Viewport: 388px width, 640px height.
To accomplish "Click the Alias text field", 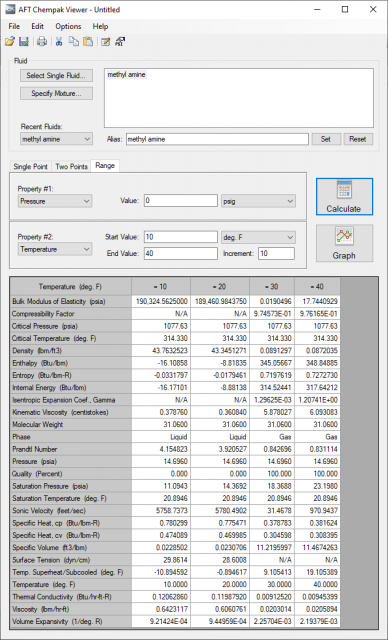I will point(217,139).
